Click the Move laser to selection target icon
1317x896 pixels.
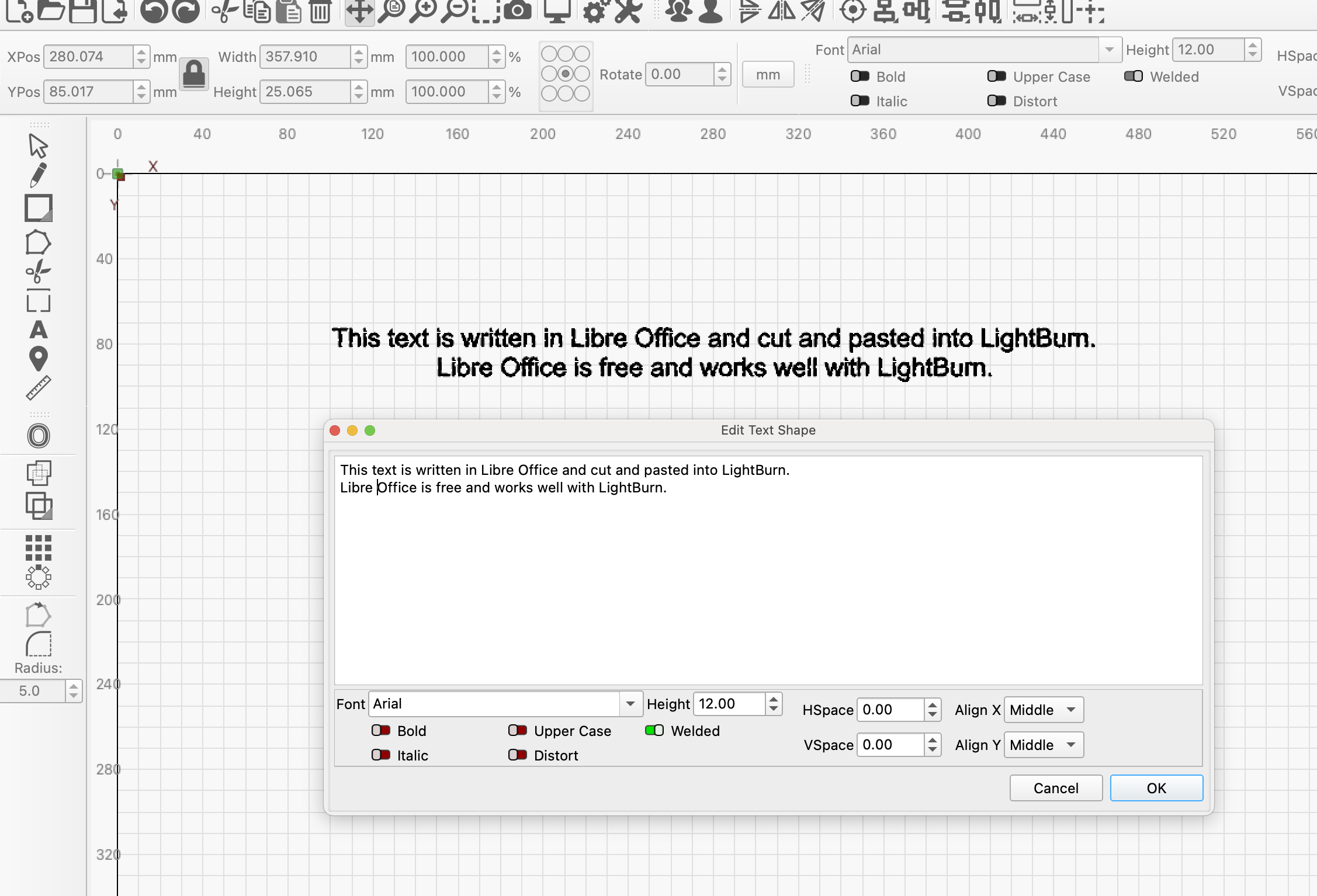[x=853, y=11]
